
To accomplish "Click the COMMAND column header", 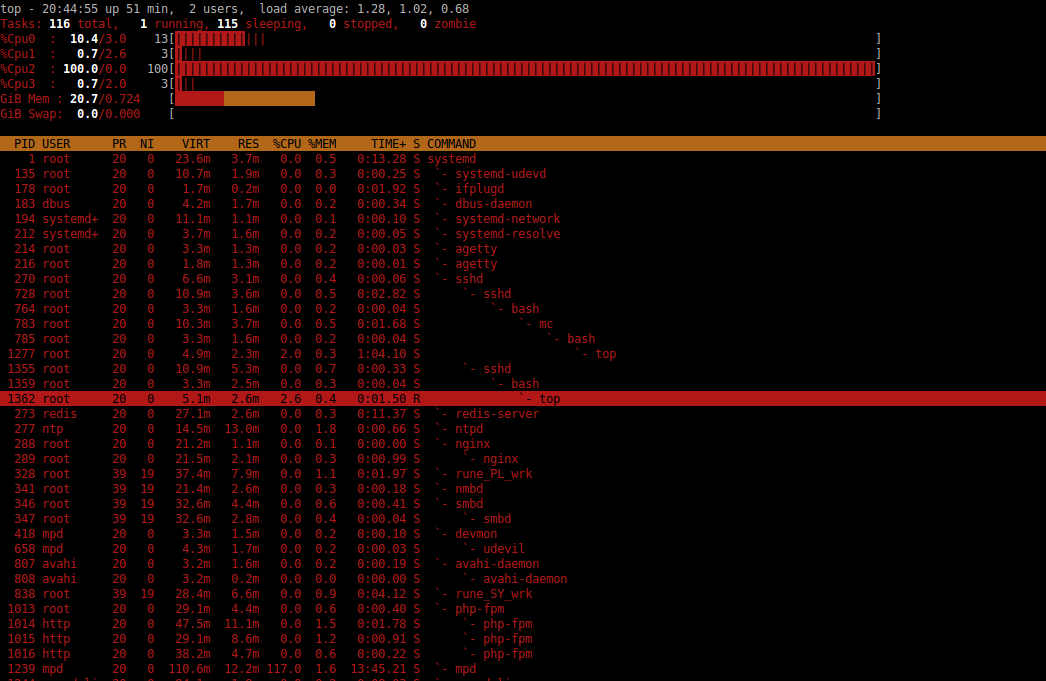I will tap(452, 144).
